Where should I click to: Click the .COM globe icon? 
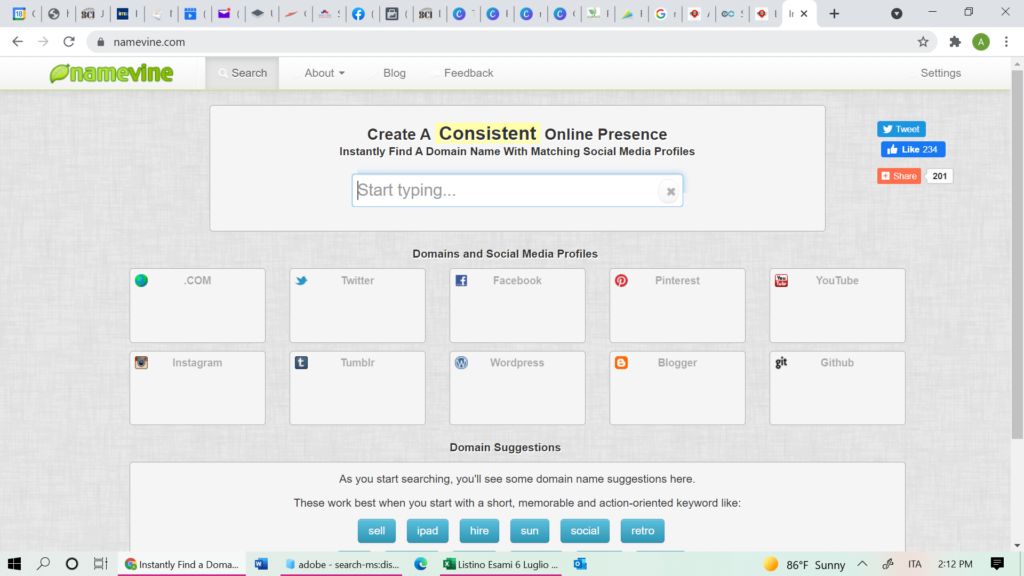(141, 281)
